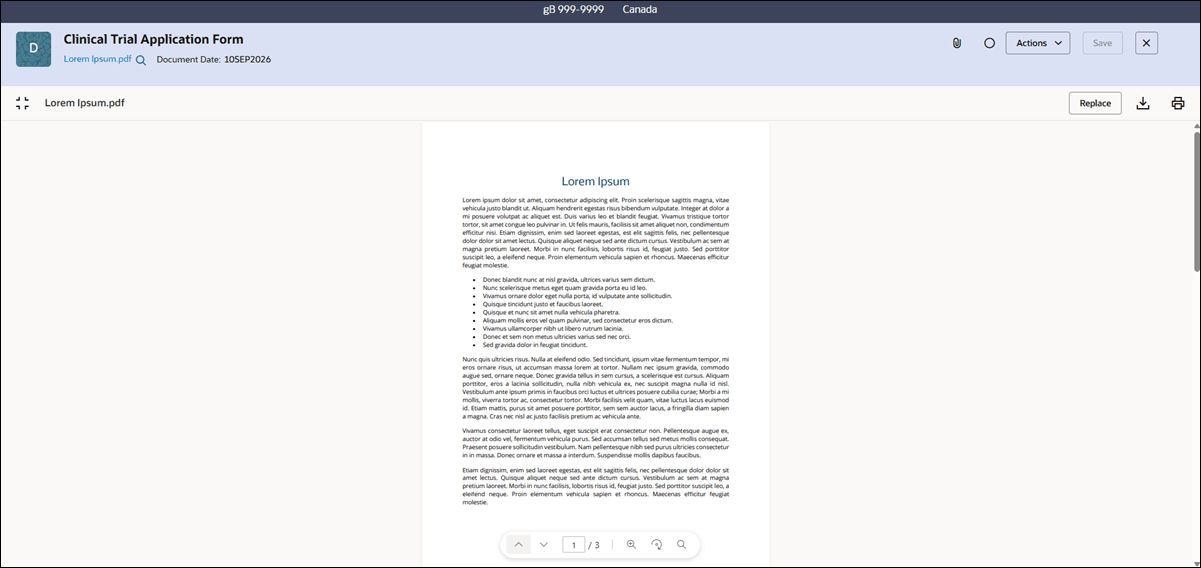Open the Lorem Ipsum.pdf link

tap(97, 59)
